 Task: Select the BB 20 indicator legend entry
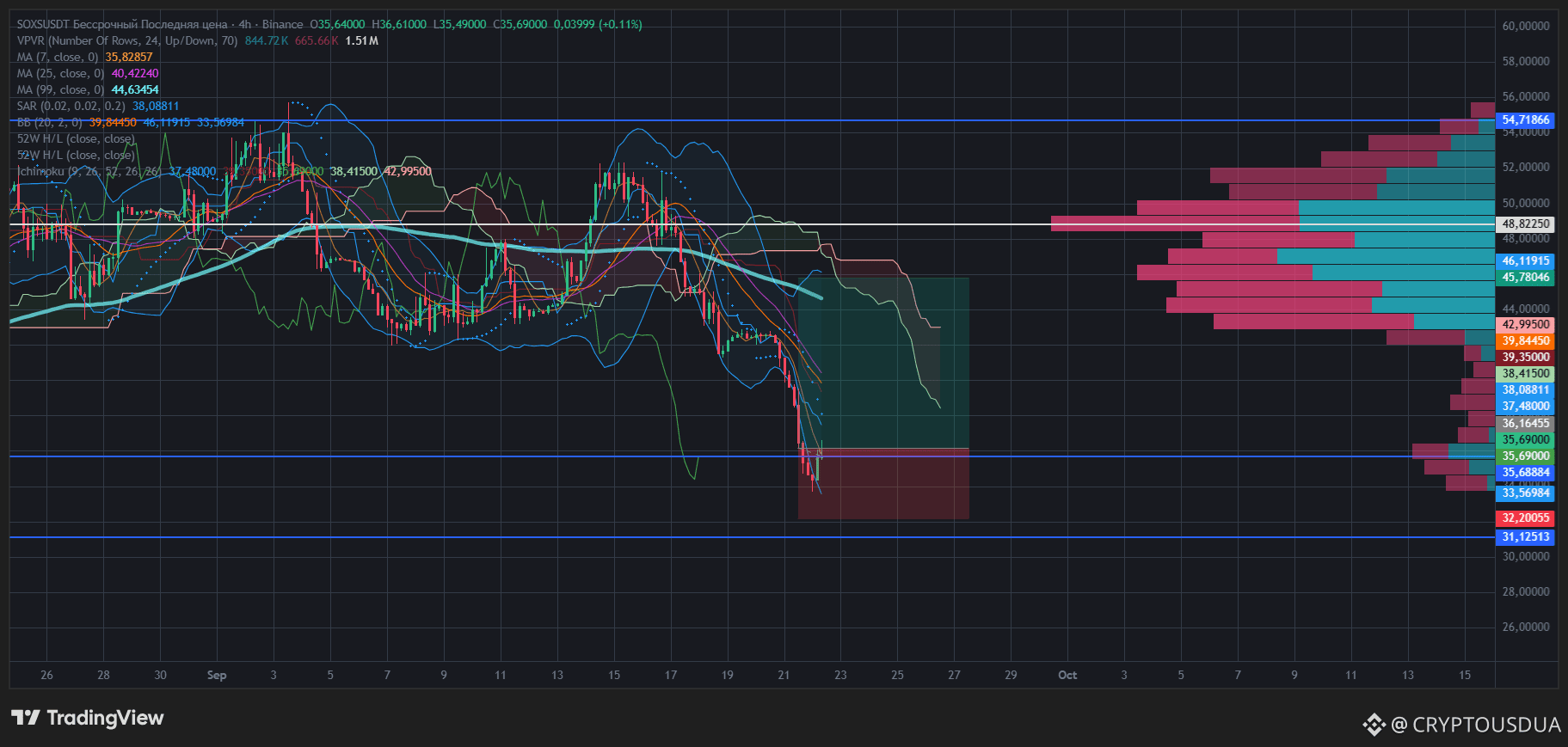tap(49, 122)
